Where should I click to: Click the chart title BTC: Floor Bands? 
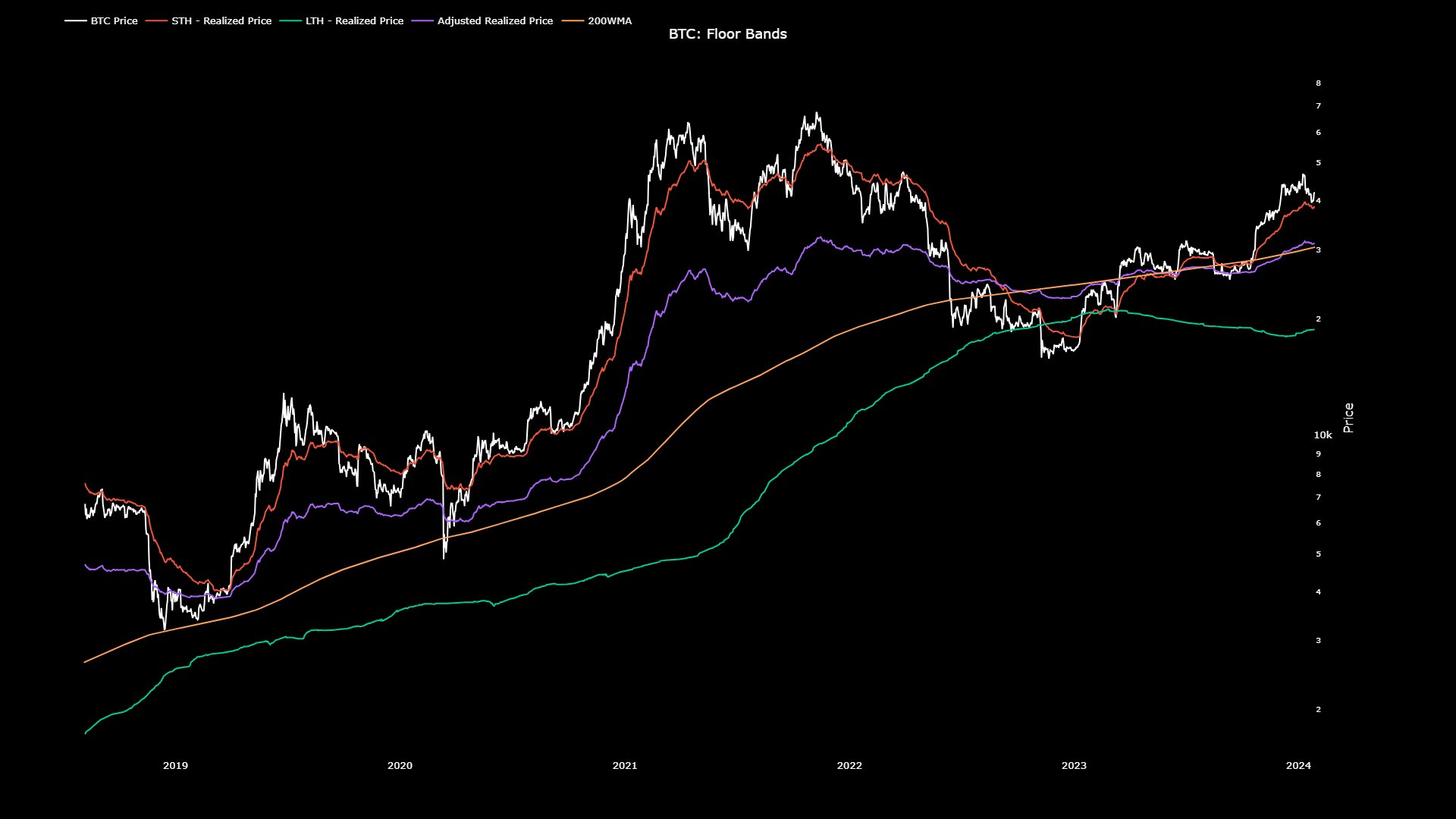728,34
